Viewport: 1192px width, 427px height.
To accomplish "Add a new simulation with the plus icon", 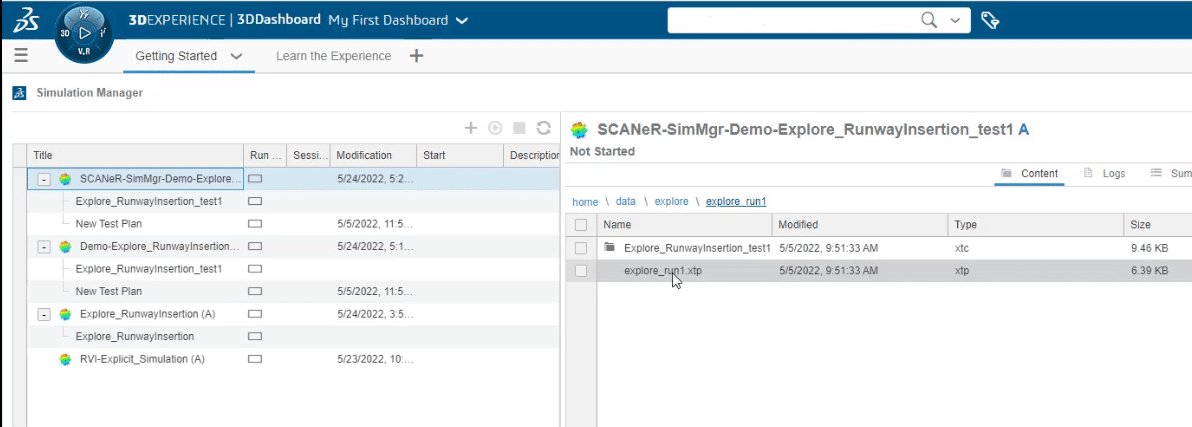I will click(471, 128).
